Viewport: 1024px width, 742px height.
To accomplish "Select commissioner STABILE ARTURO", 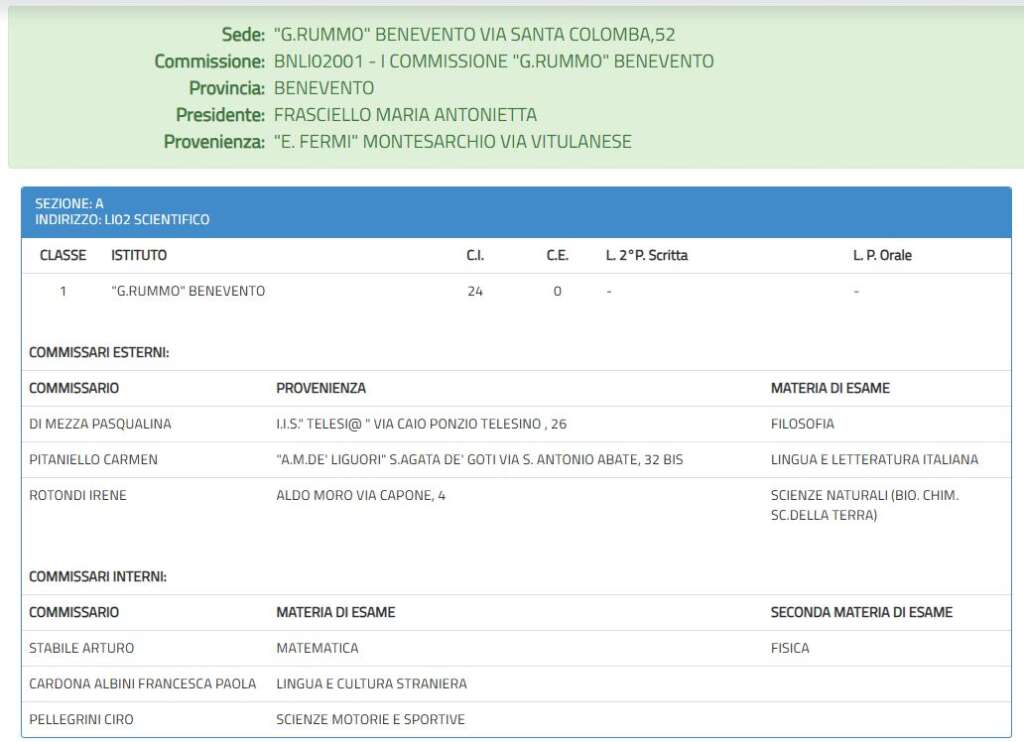I will point(81,649).
